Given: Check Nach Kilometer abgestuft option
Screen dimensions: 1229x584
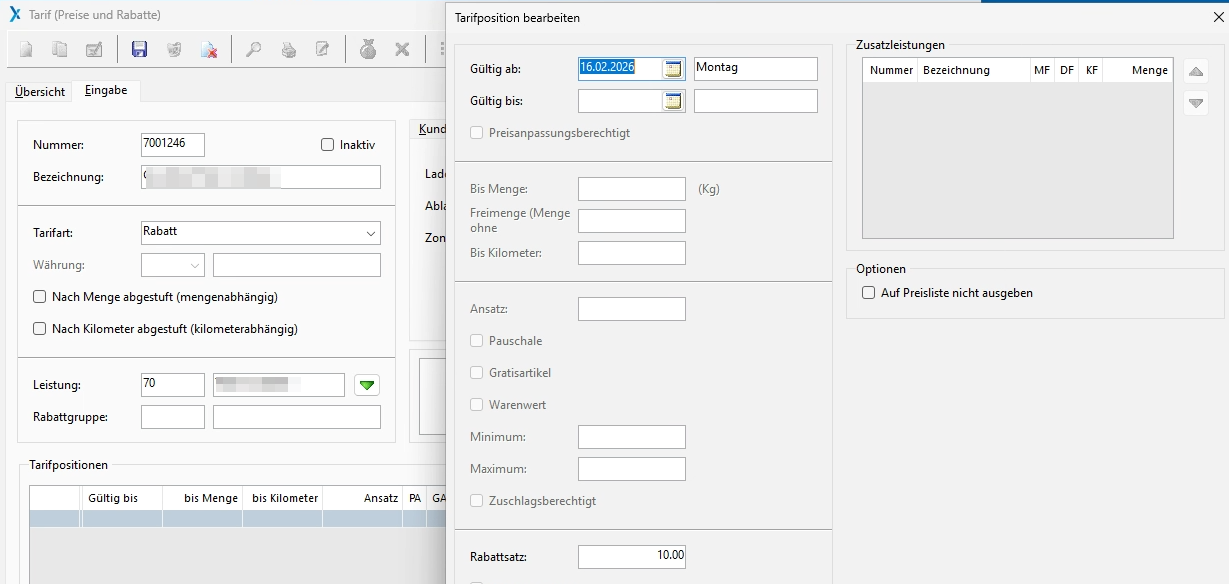Looking at the screenshot, I should (40, 329).
